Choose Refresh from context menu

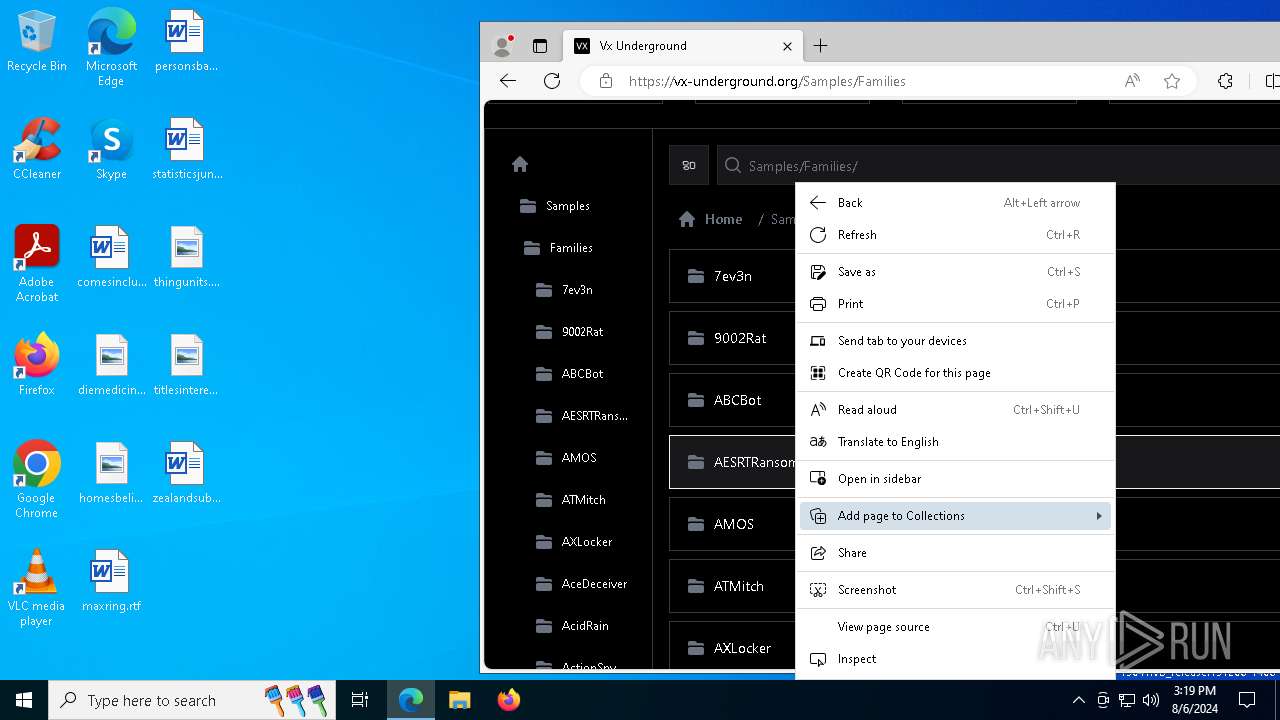[x=955, y=235]
